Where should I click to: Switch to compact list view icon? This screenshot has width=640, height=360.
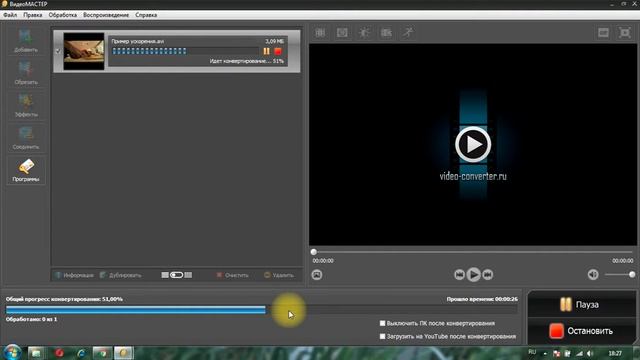[165, 275]
